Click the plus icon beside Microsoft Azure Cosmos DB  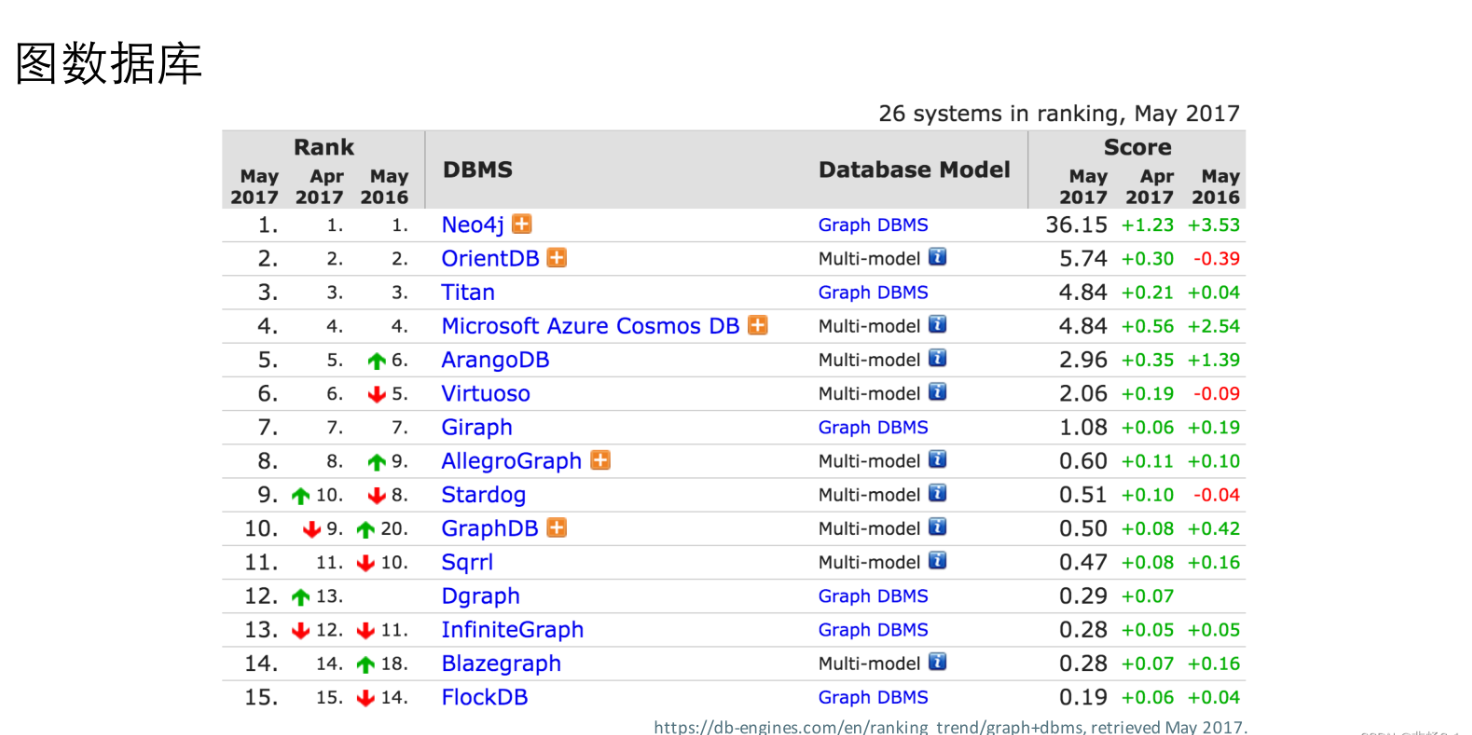click(x=758, y=325)
